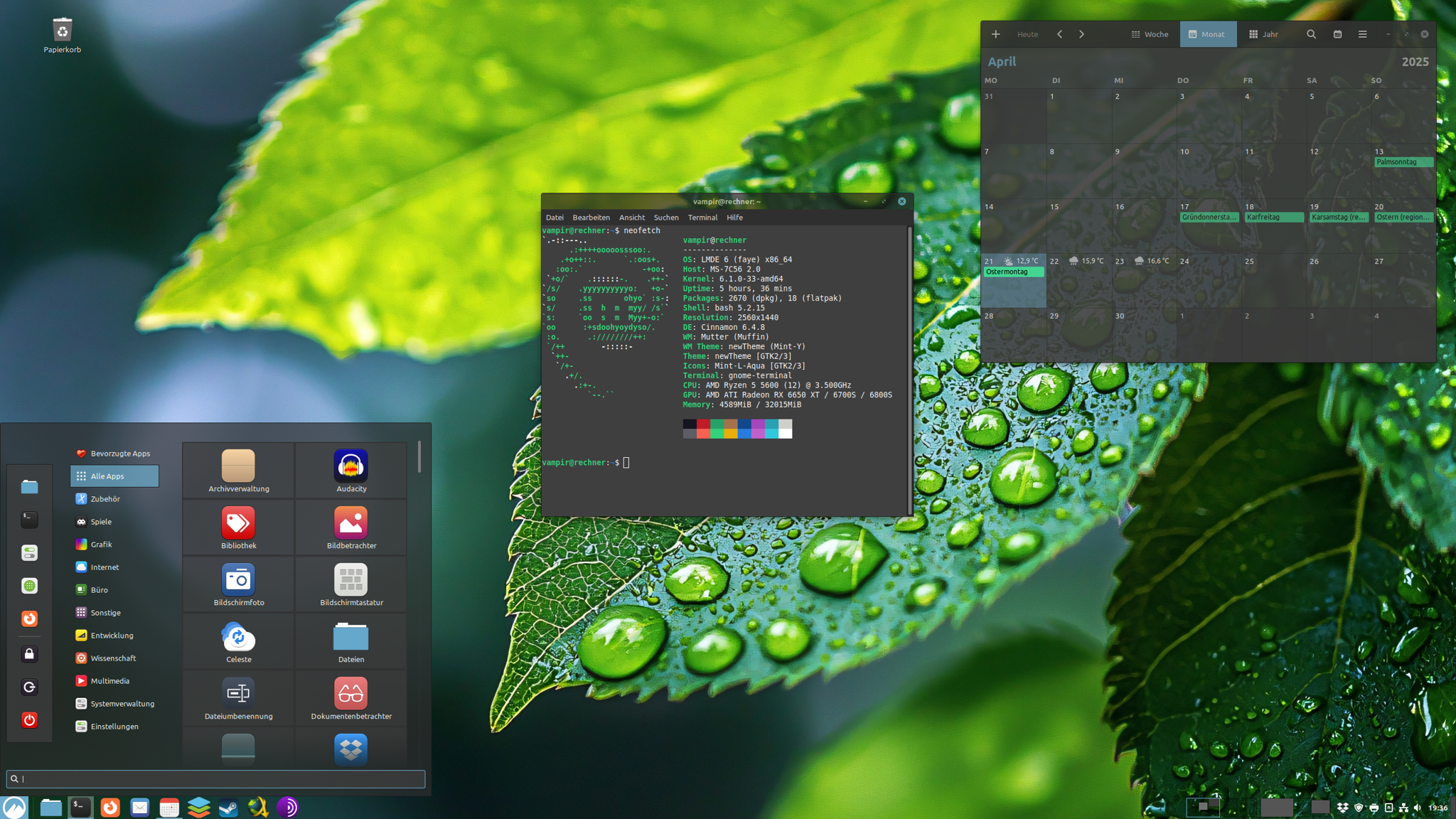Add new calendar event with plus button
Screen dimensions: 1456x819
pyautogui.click(x=995, y=34)
